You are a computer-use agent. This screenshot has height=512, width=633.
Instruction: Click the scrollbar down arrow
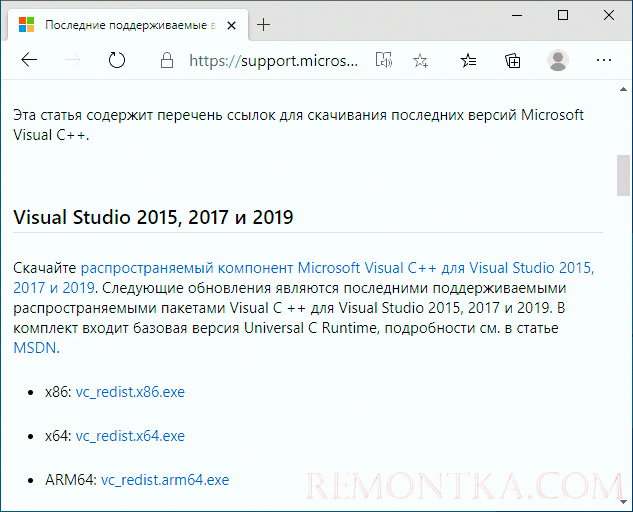tap(623, 502)
